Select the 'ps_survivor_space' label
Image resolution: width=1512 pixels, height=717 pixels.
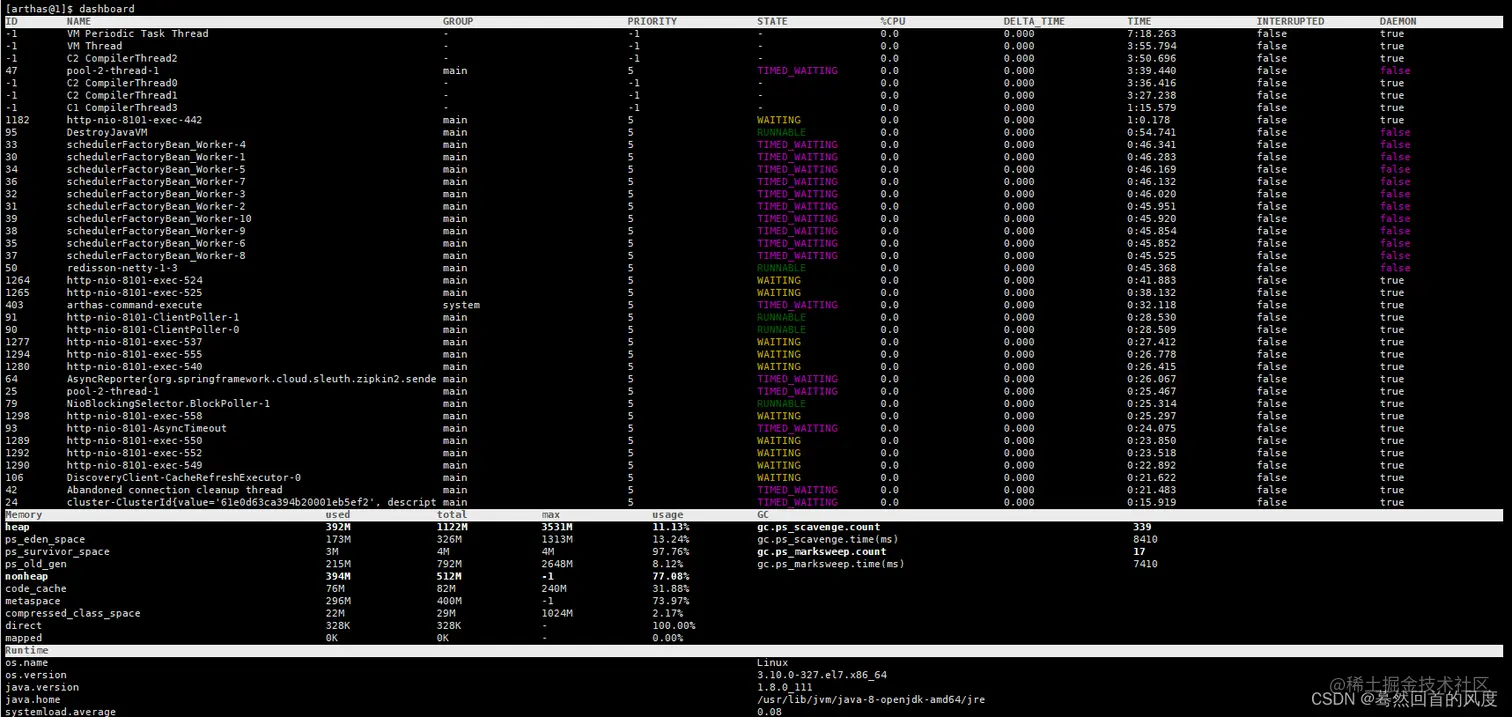coord(57,552)
